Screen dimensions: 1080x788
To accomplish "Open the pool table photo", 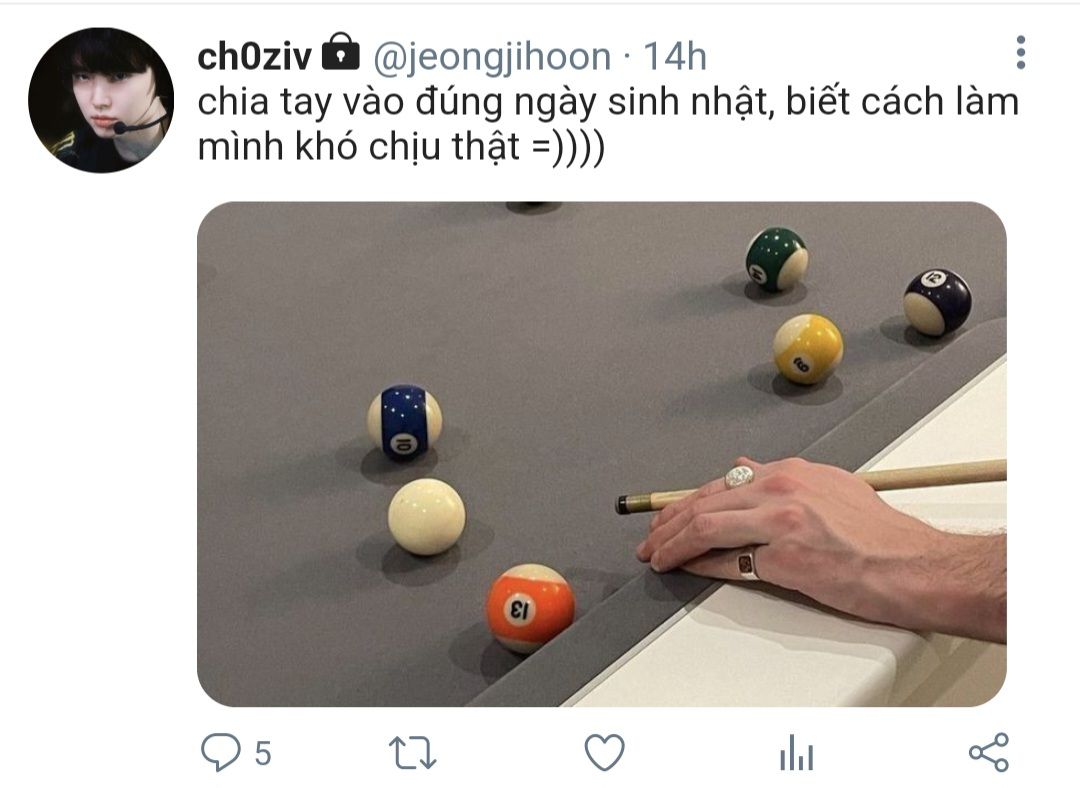I will (x=602, y=454).
